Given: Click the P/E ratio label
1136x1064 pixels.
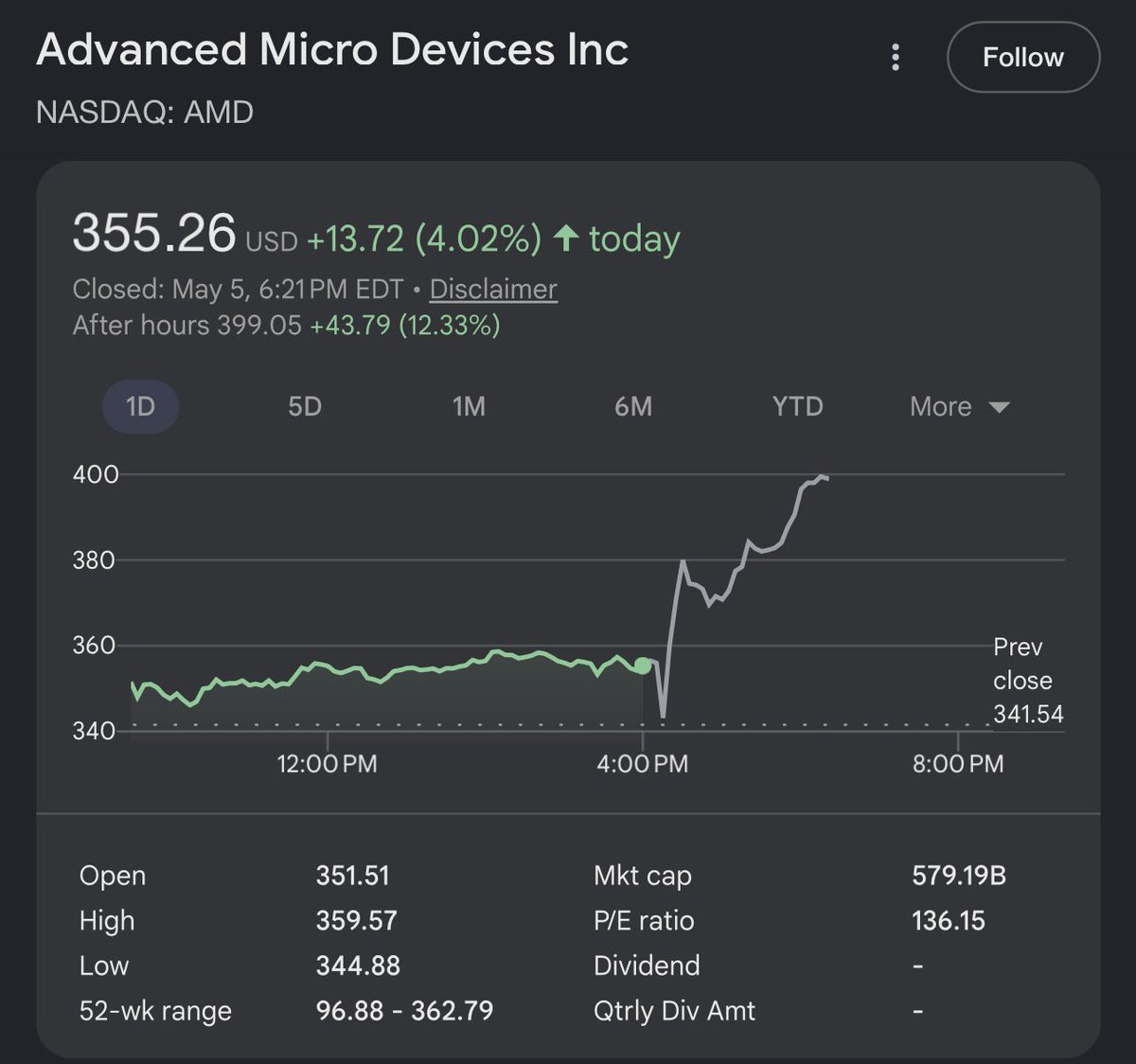Looking at the screenshot, I should coord(644,920).
